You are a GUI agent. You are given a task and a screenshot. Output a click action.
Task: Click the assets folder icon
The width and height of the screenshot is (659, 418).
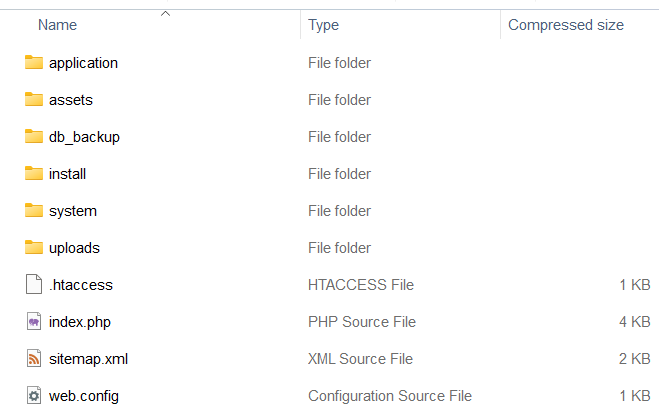pos(34,100)
